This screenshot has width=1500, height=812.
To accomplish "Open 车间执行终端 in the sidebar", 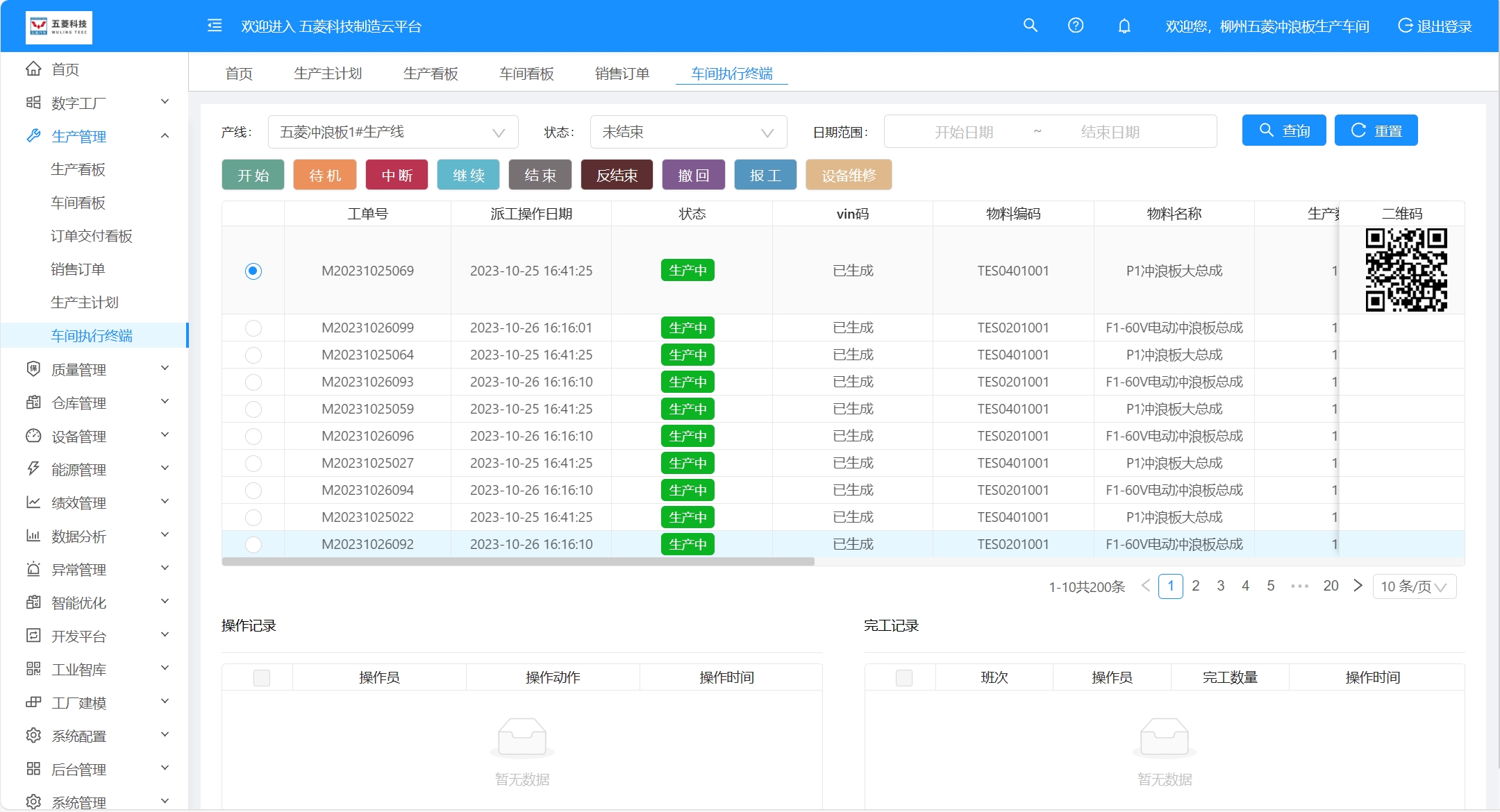I will point(92,336).
